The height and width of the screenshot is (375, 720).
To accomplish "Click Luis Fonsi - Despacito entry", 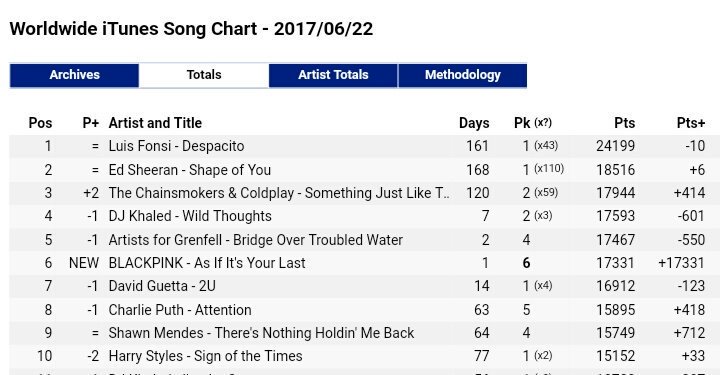I will pos(176,146).
